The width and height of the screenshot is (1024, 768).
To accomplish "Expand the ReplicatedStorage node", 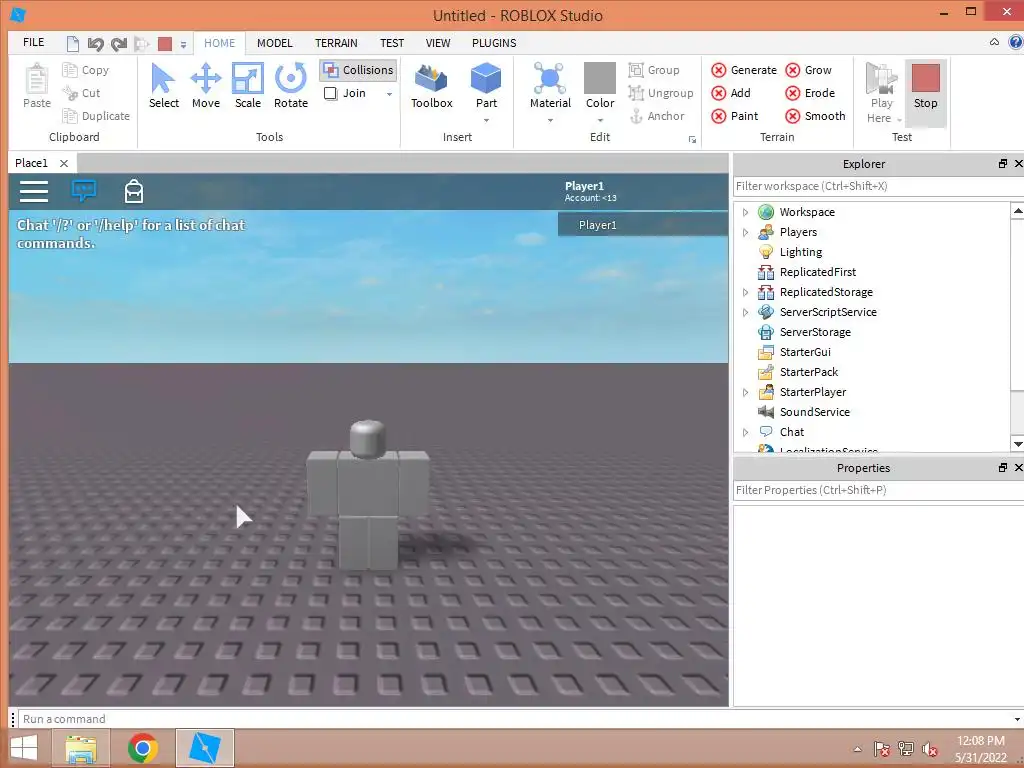I will coord(745,292).
